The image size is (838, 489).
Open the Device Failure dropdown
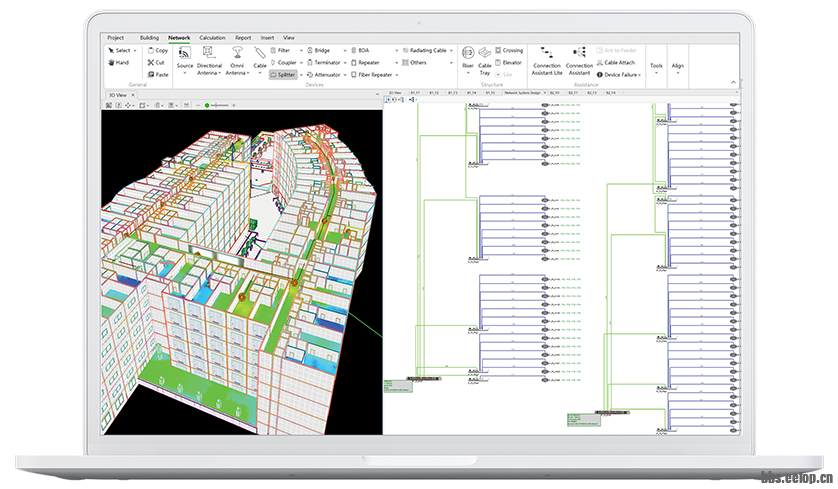pyautogui.click(x=619, y=75)
